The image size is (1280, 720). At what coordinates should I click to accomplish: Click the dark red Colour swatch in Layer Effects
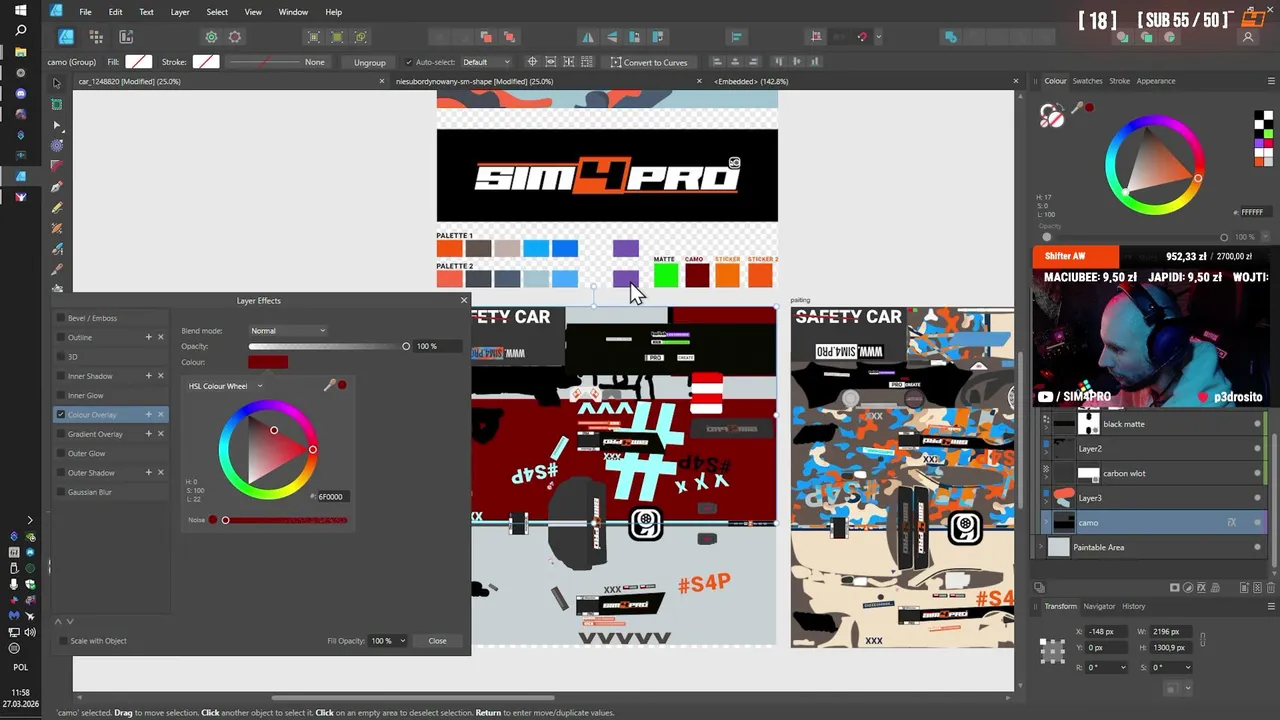click(x=268, y=362)
